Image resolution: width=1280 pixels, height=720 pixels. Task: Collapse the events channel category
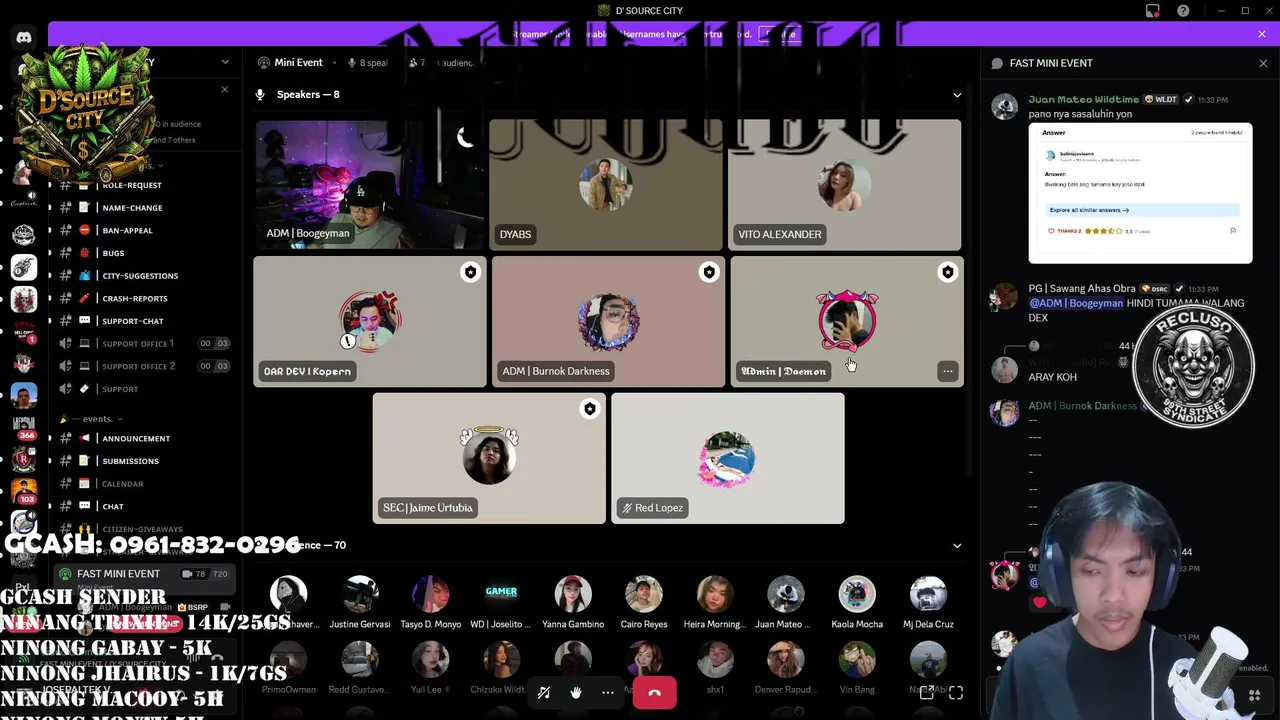tap(100, 419)
